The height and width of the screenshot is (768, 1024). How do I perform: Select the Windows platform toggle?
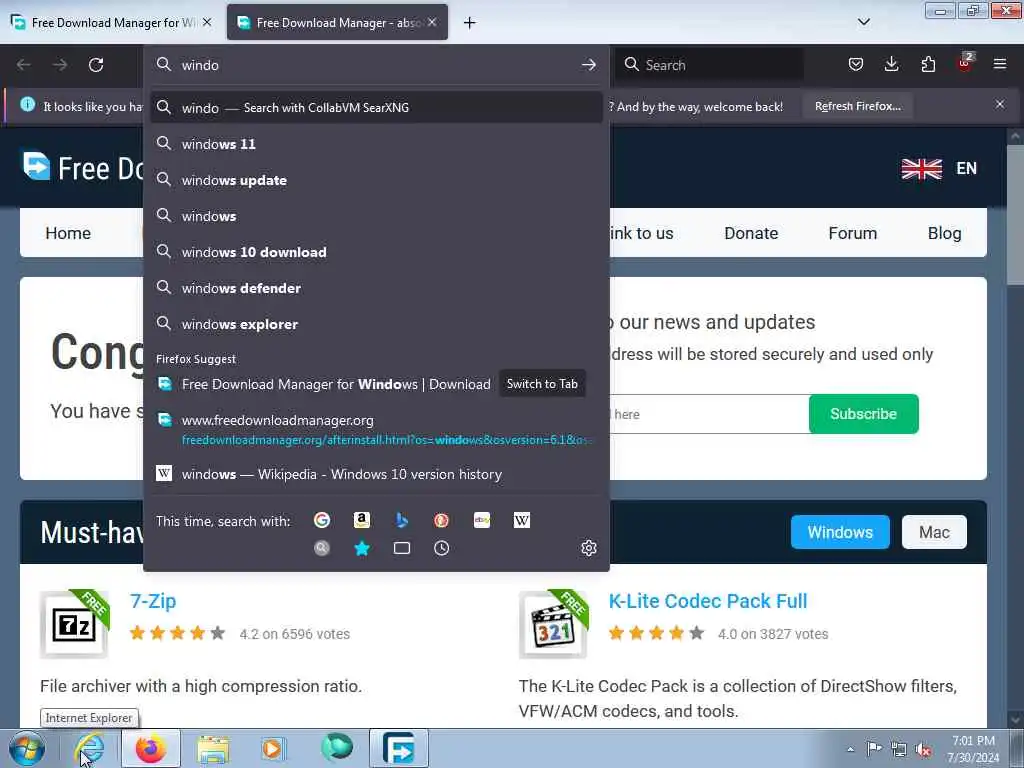click(x=840, y=532)
